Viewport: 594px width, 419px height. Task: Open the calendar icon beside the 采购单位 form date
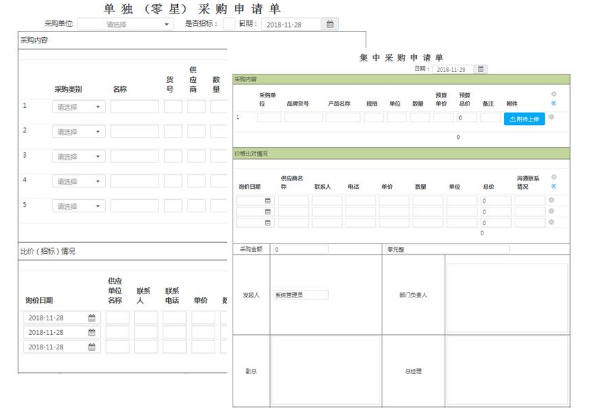(330, 24)
